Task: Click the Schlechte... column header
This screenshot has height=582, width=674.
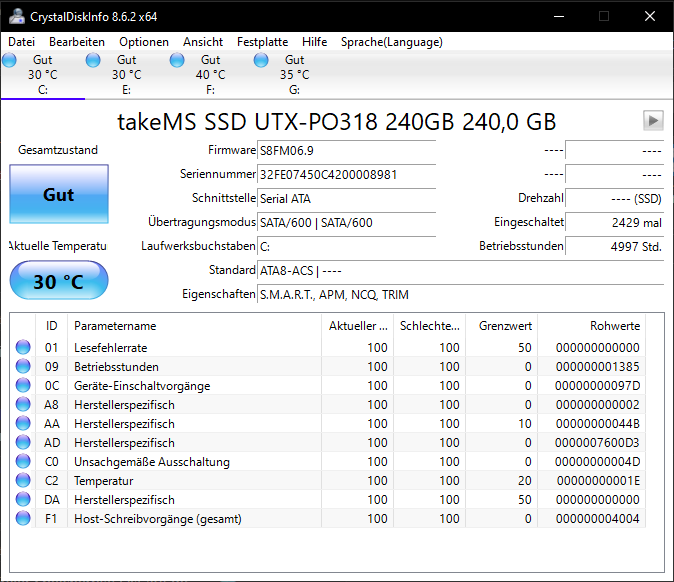Action: coord(430,326)
